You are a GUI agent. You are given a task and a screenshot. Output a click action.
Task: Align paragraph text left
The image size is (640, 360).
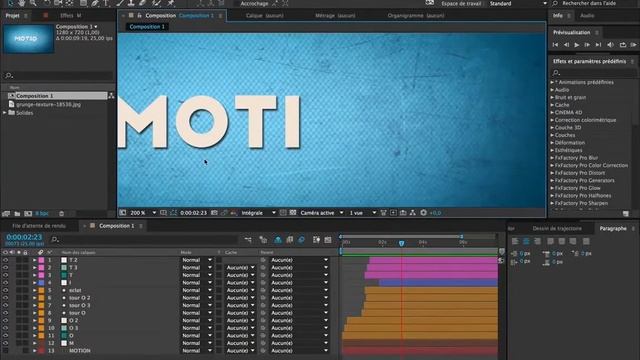tap(515, 241)
